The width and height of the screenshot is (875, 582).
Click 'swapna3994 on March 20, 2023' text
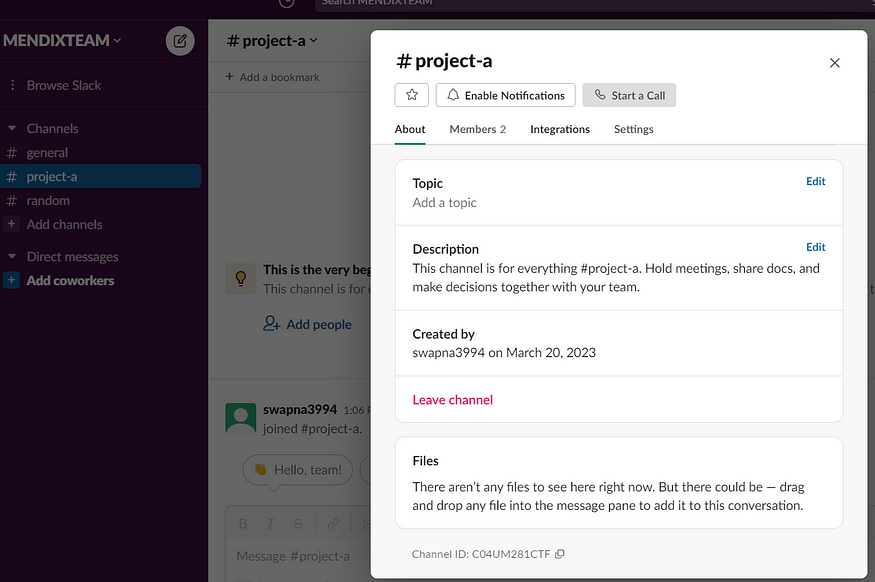point(504,353)
